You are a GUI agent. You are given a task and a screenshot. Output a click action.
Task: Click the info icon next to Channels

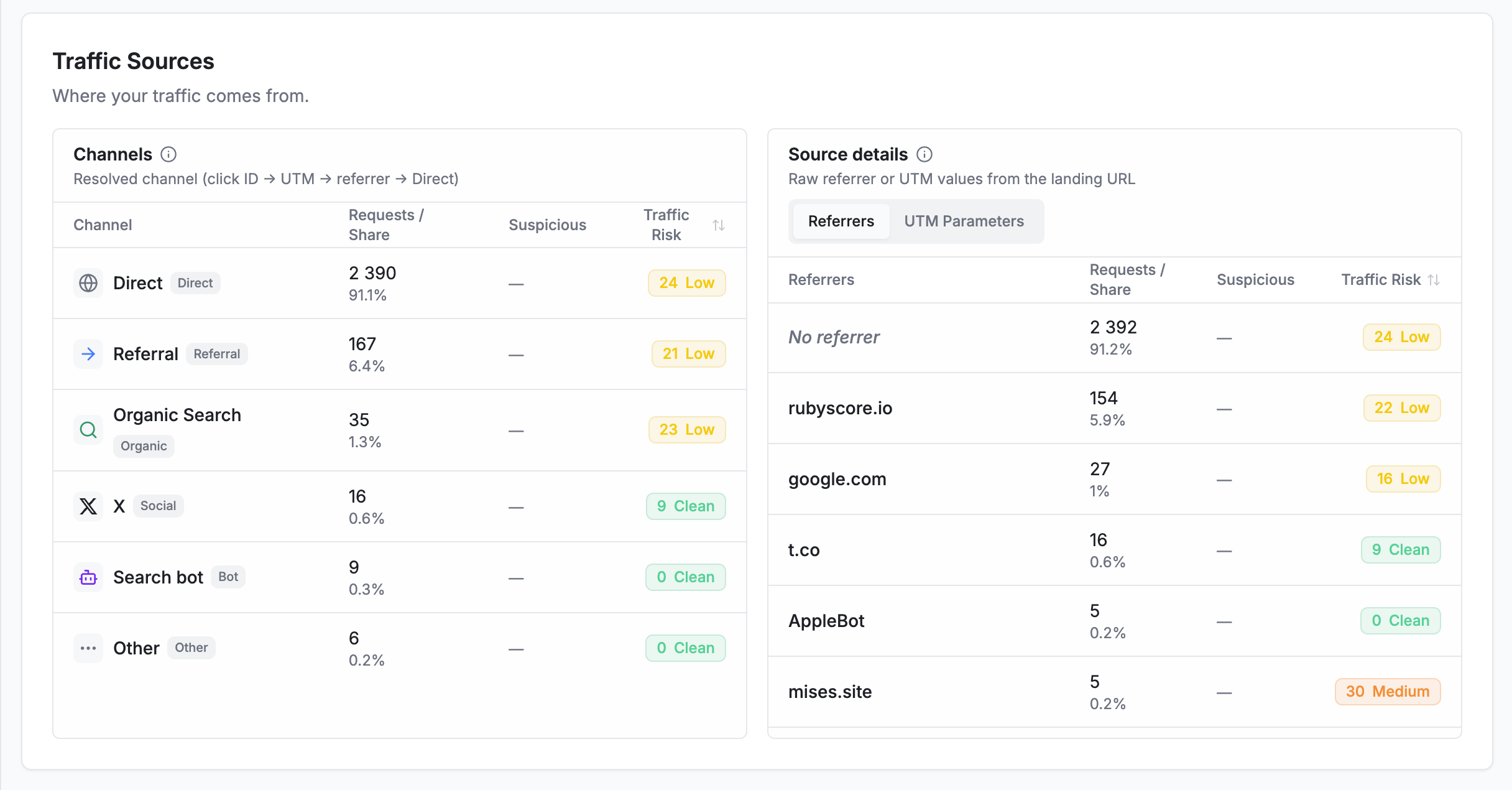pyautogui.click(x=168, y=154)
